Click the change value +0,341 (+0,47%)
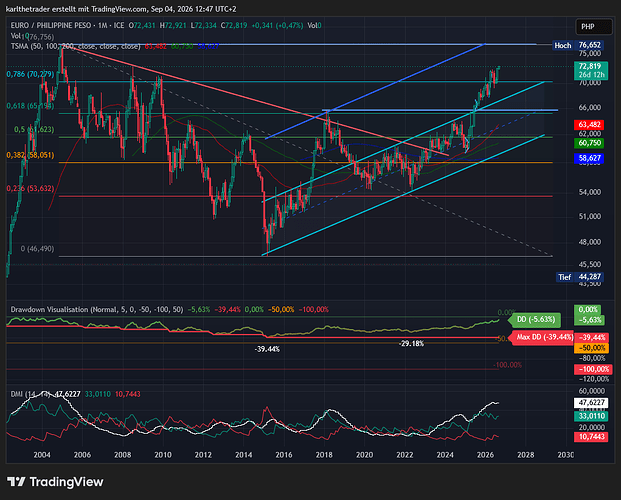 pos(277,25)
